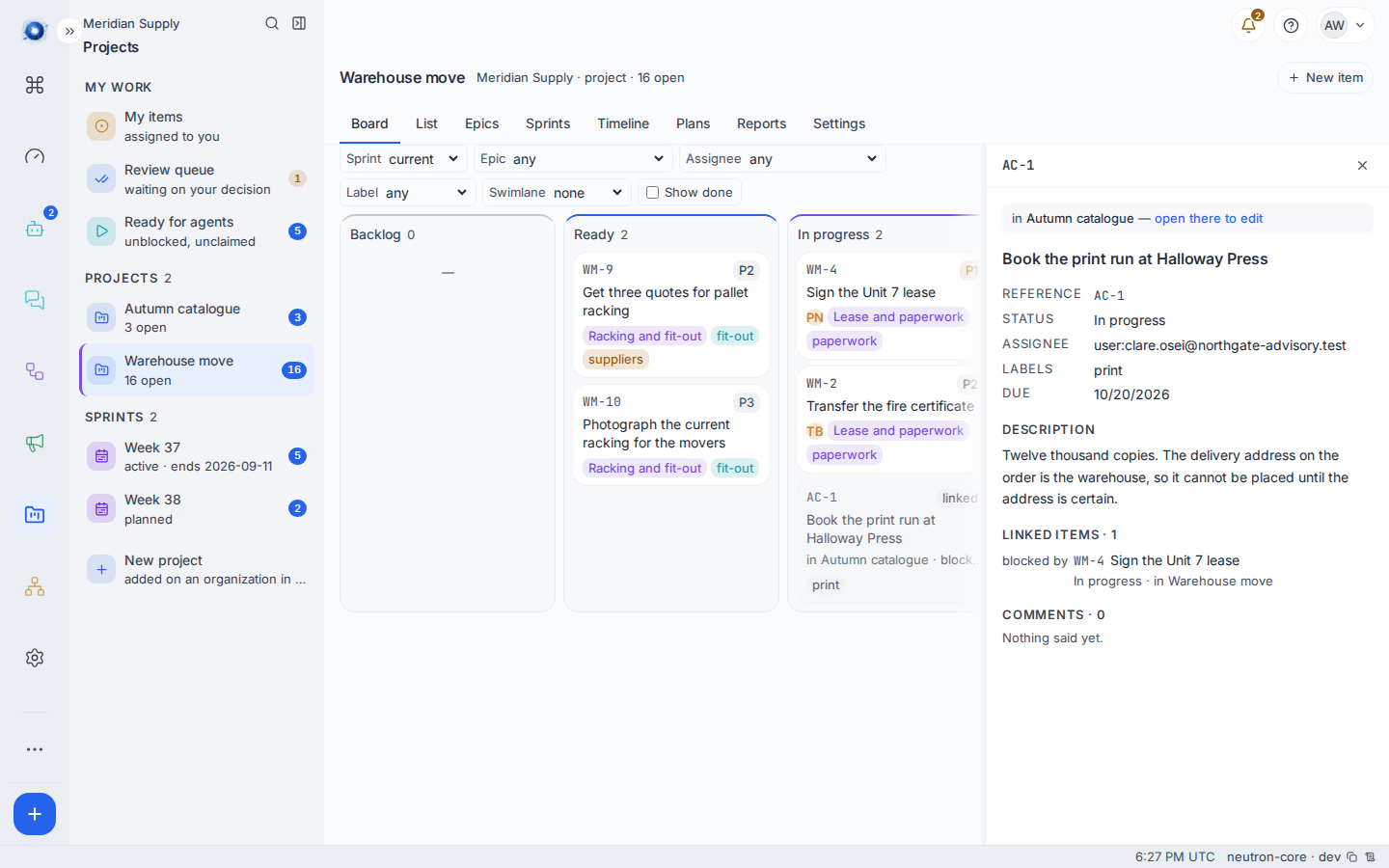Open the dashboard gauge icon in rail
The height and width of the screenshot is (868, 1389).
point(35,156)
